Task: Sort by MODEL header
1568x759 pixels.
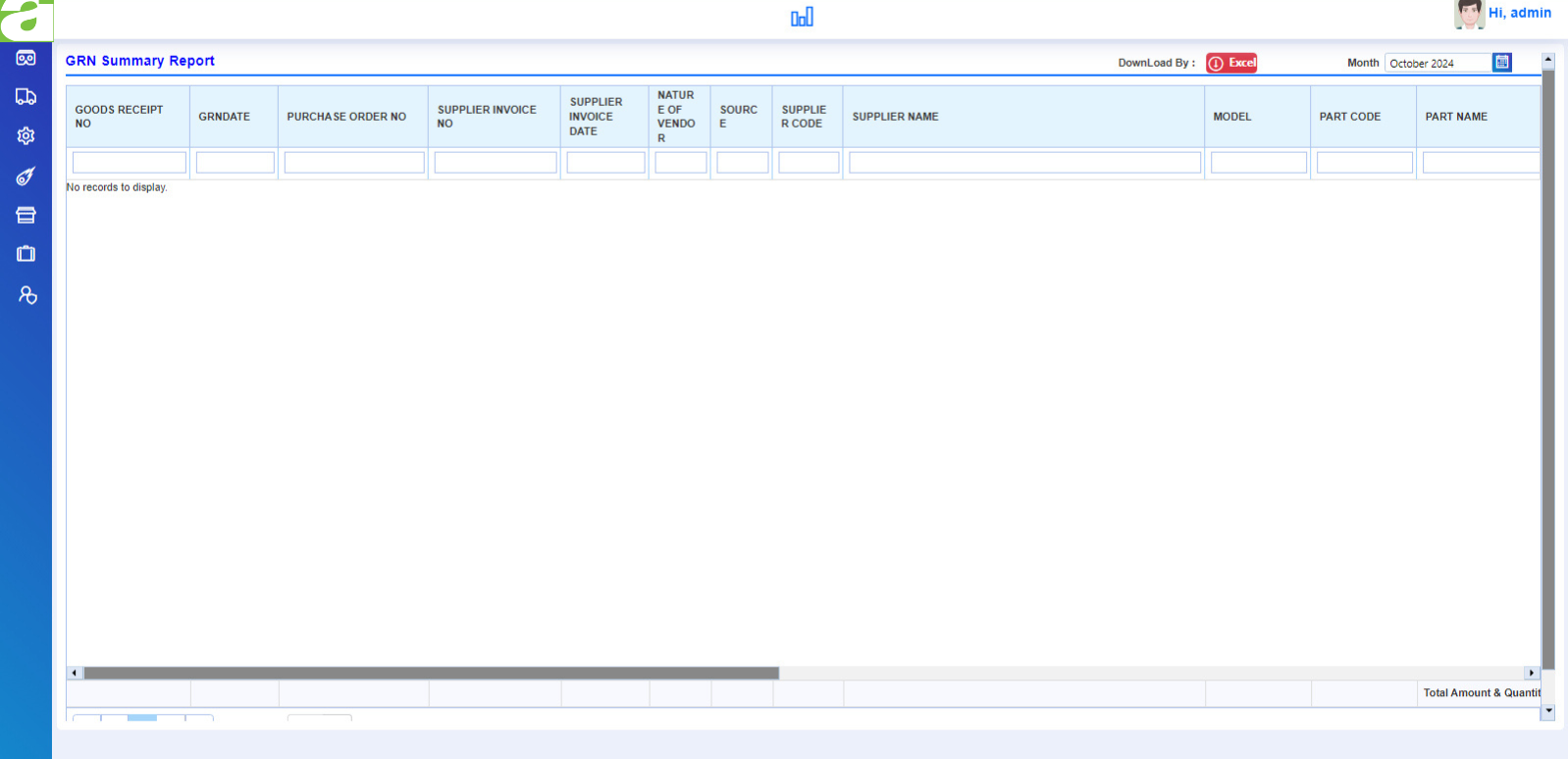Action: [x=1231, y=117]
